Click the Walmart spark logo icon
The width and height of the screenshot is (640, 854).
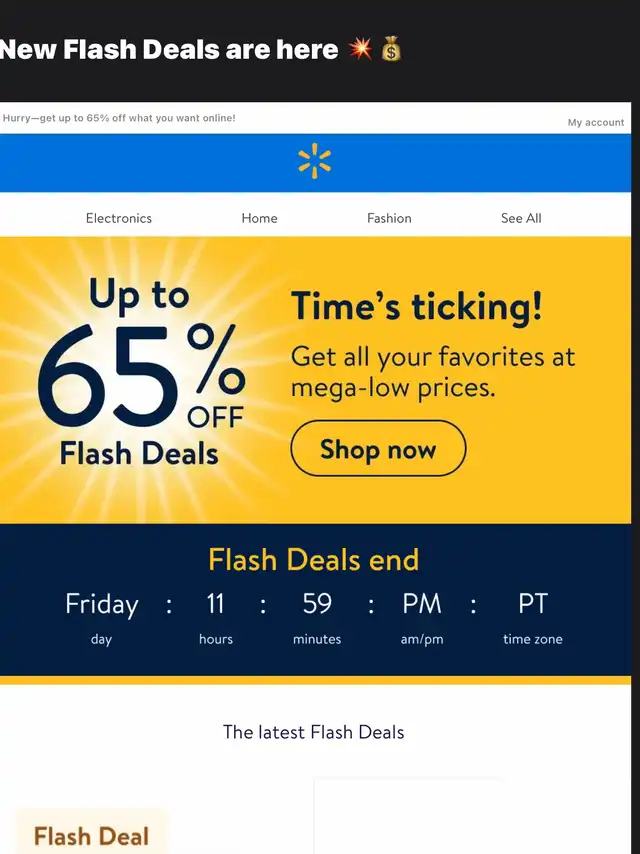click(314, 161)
